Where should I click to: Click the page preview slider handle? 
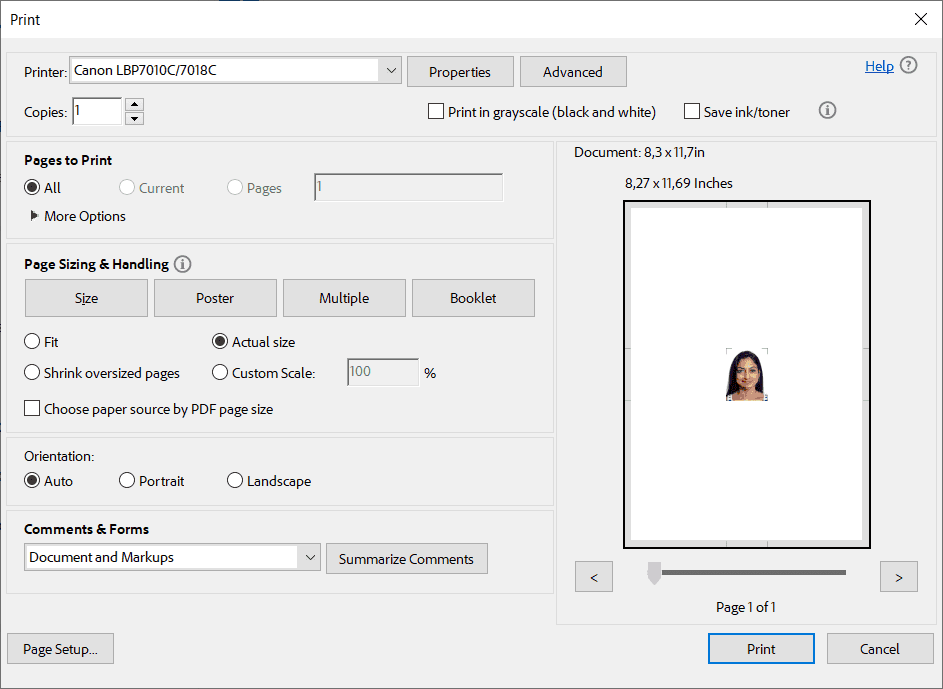coord(654,573)
